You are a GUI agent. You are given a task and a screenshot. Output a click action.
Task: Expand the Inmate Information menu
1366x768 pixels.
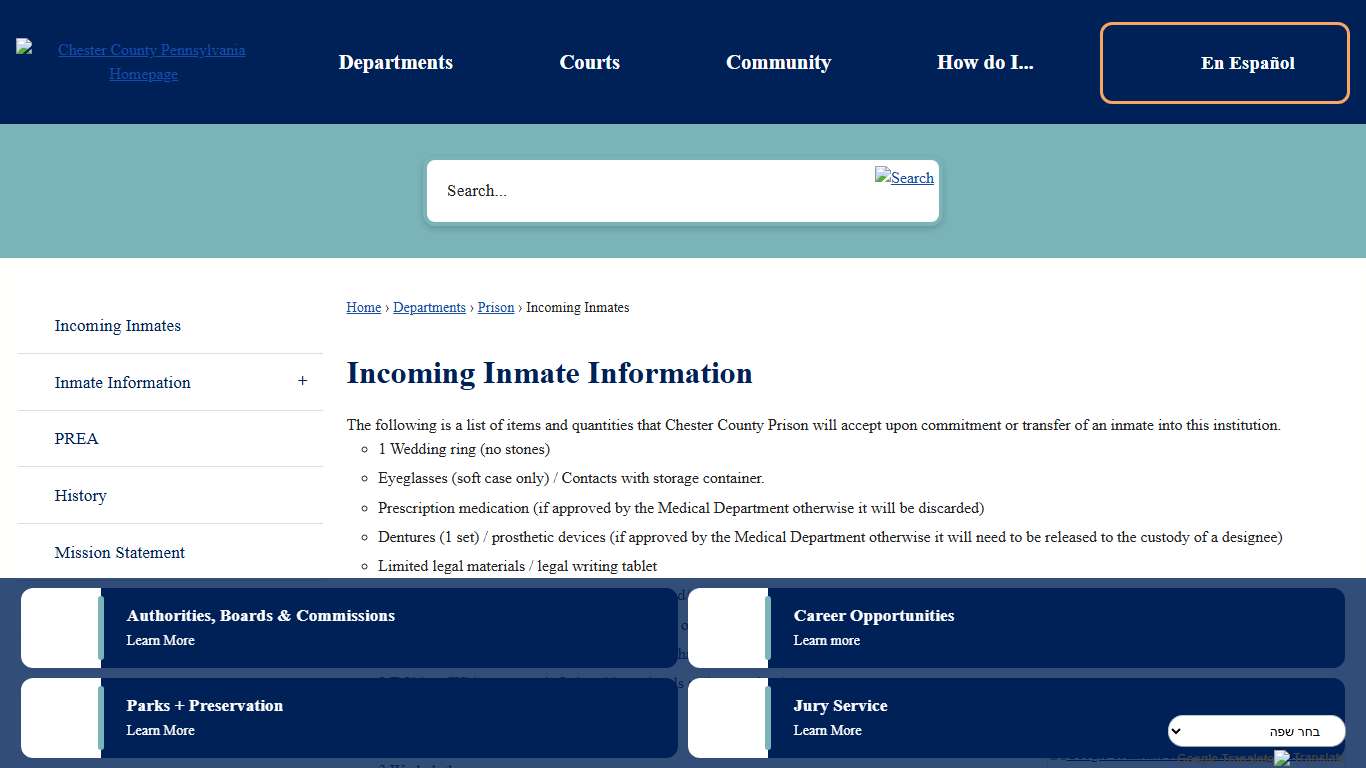point(302,381)
